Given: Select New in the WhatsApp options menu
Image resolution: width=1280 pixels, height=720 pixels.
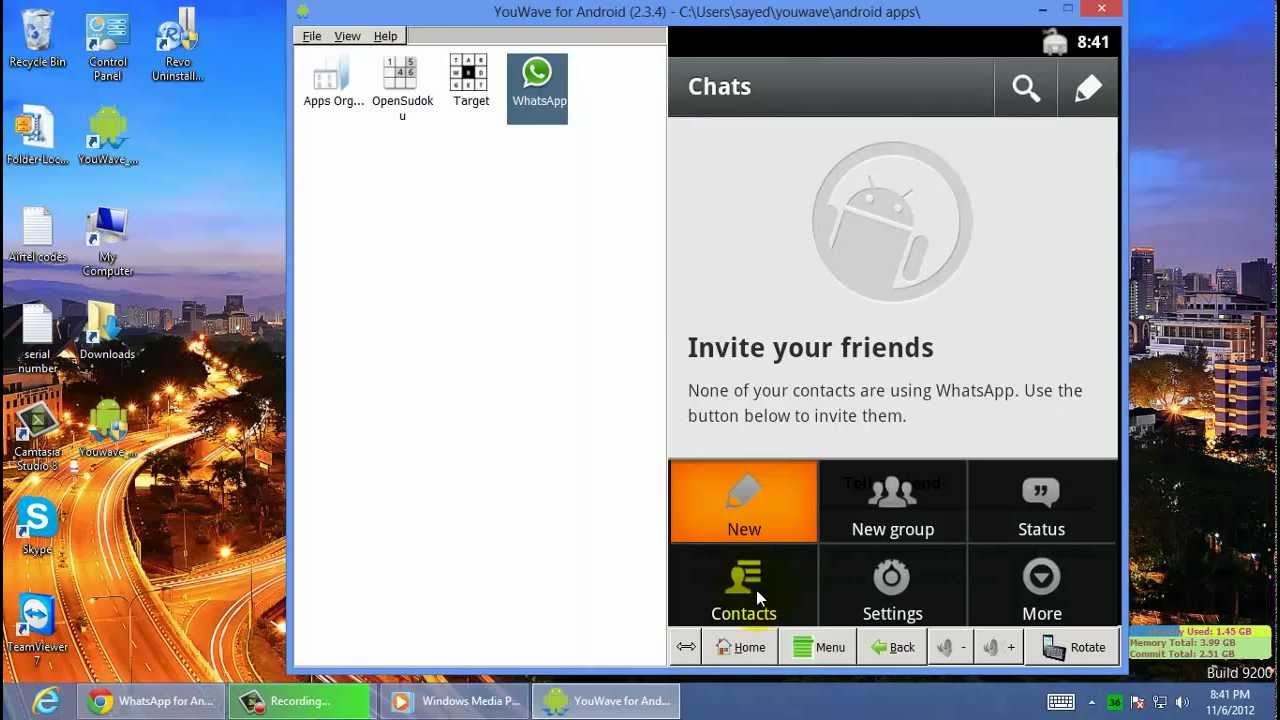Looking at the screenshot, I should (x=744, y=502).
